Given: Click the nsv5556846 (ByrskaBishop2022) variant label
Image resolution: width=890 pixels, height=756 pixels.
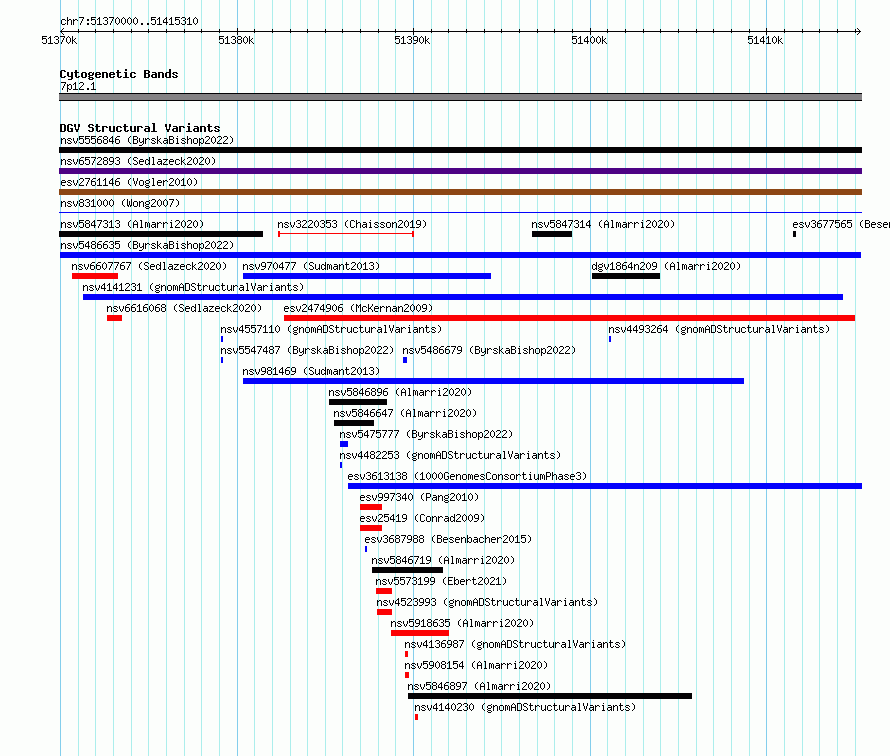Looking at the screenshot, I should (147, 140).
